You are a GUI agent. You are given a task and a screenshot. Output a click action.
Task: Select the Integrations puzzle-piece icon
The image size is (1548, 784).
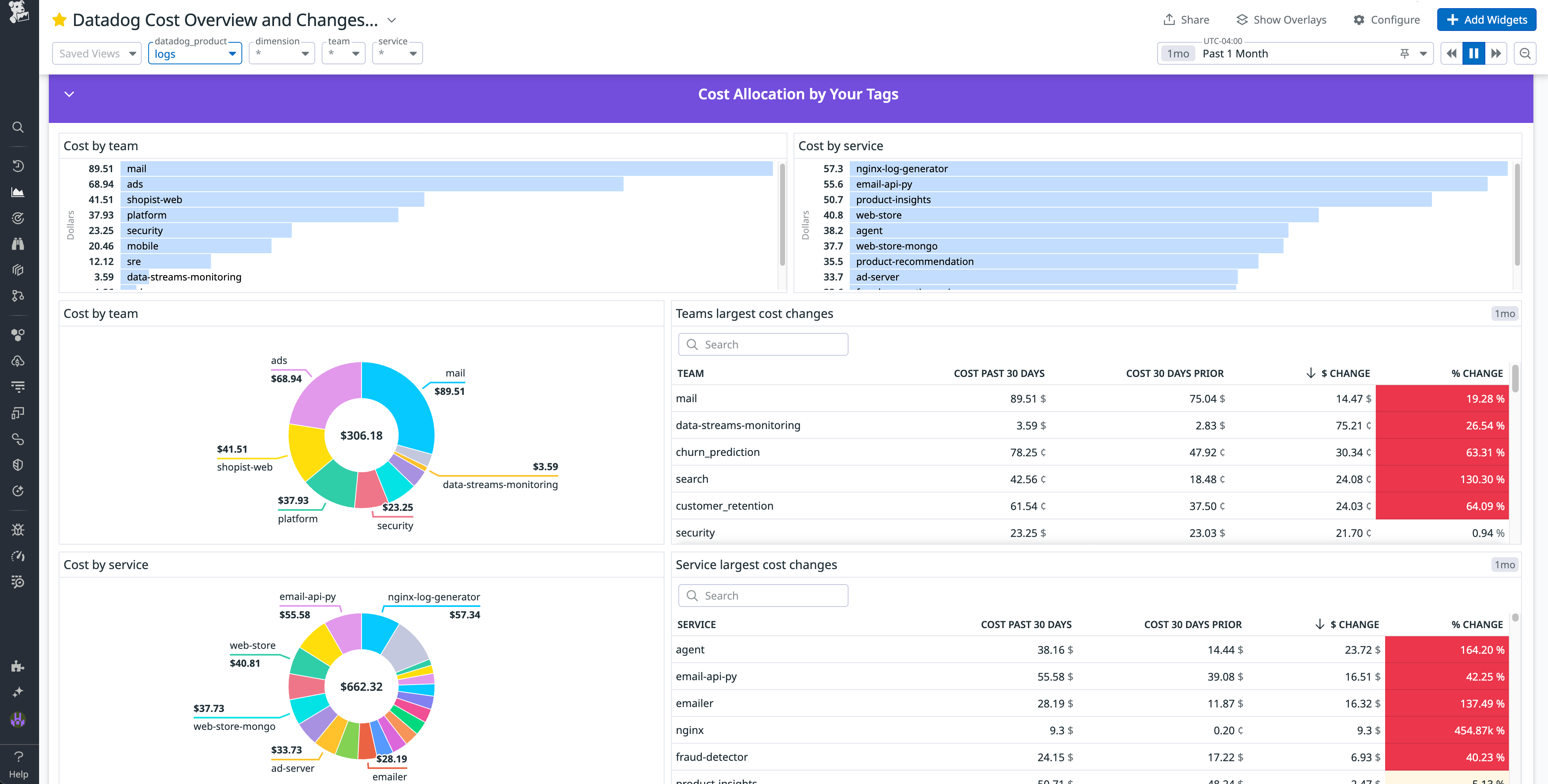[x=18, y=666]
